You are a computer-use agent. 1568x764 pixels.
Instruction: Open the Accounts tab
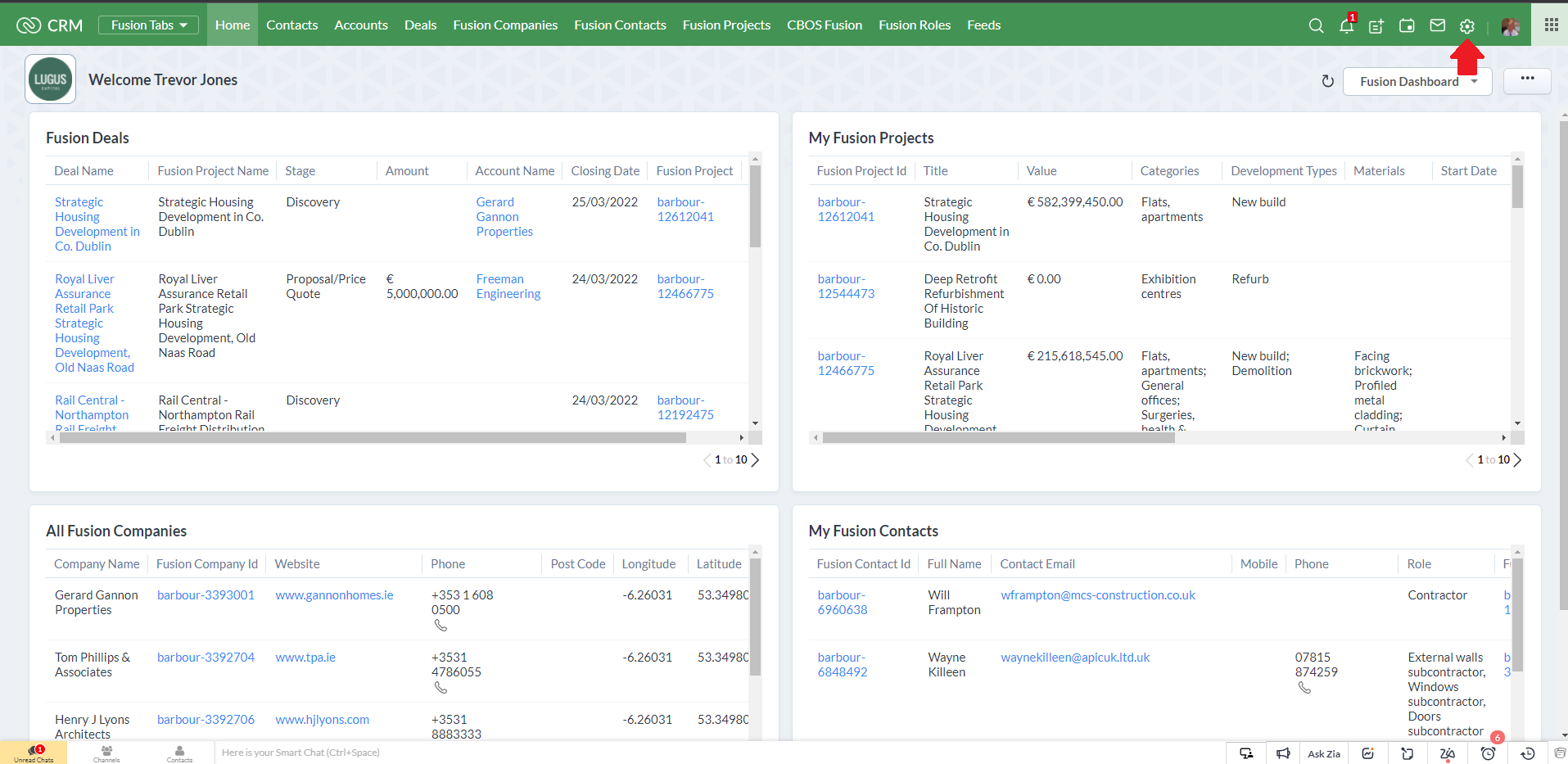click(x=361, y=25)
